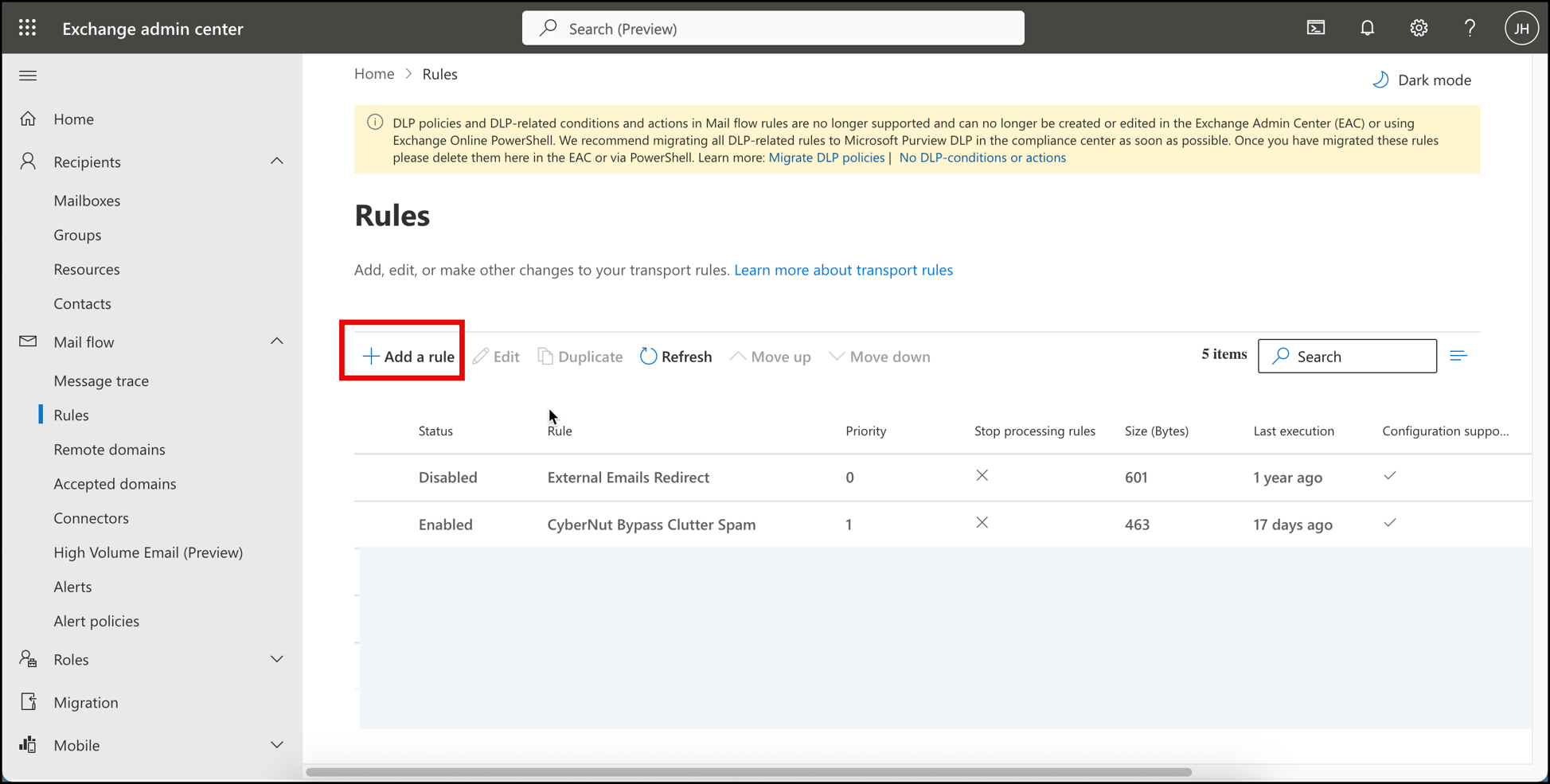Expand the Mobile section
The width and height of the screenshot is (1550, 784).
pos(277,745)
